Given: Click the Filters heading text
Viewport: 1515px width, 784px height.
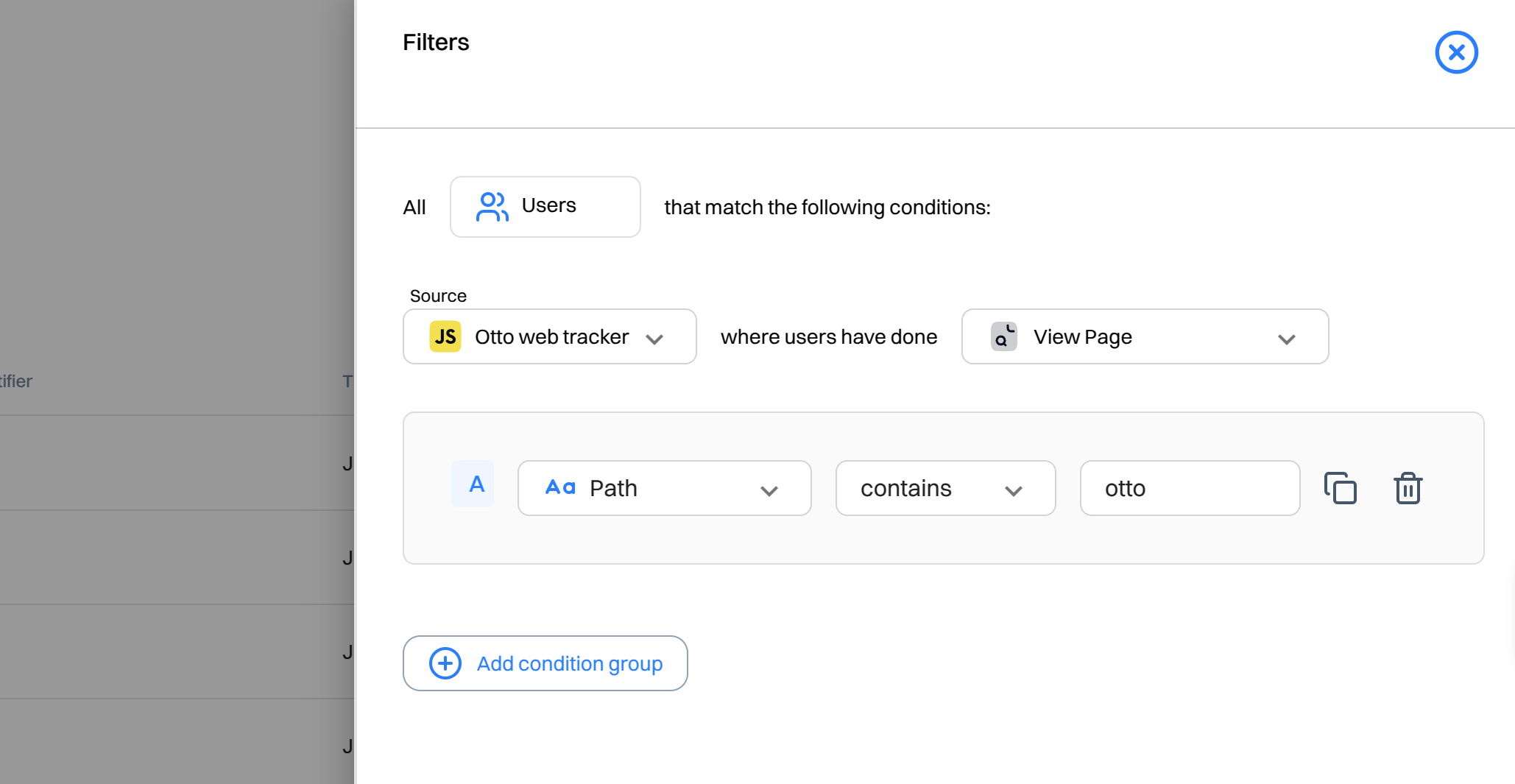Looking at the screenshot, I should (436, 42).
